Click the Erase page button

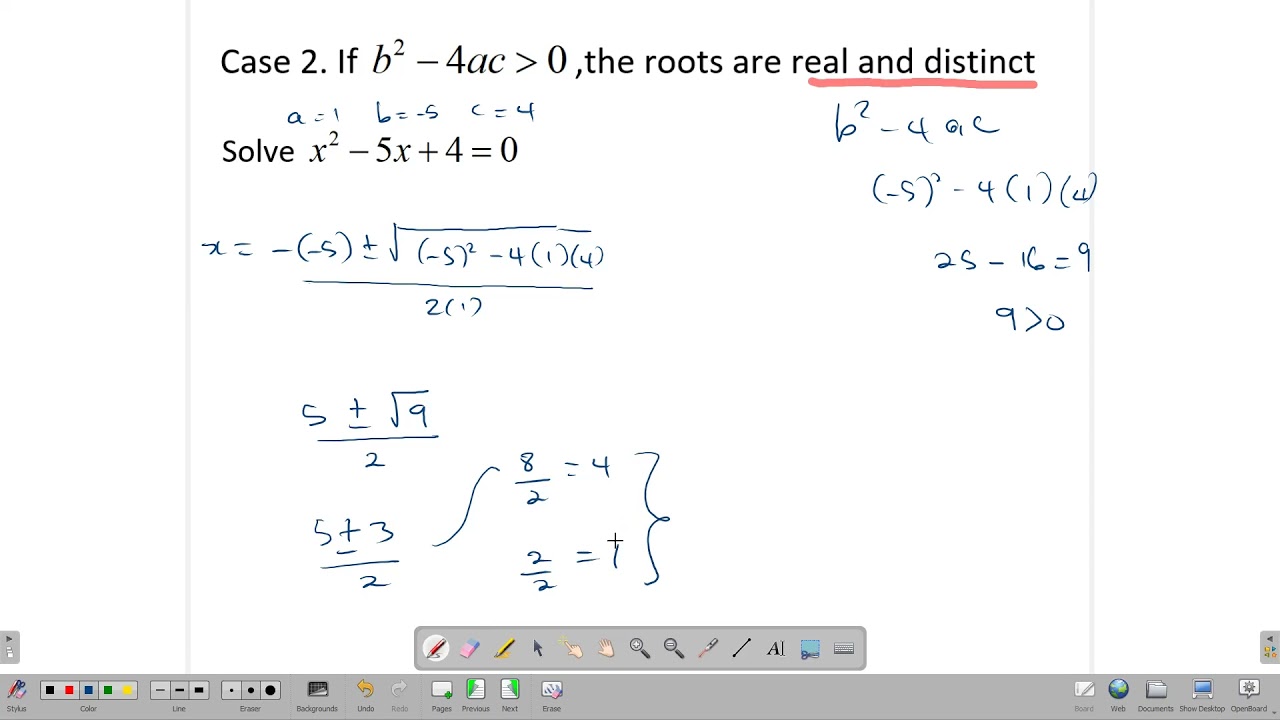(x=551, y=694)
